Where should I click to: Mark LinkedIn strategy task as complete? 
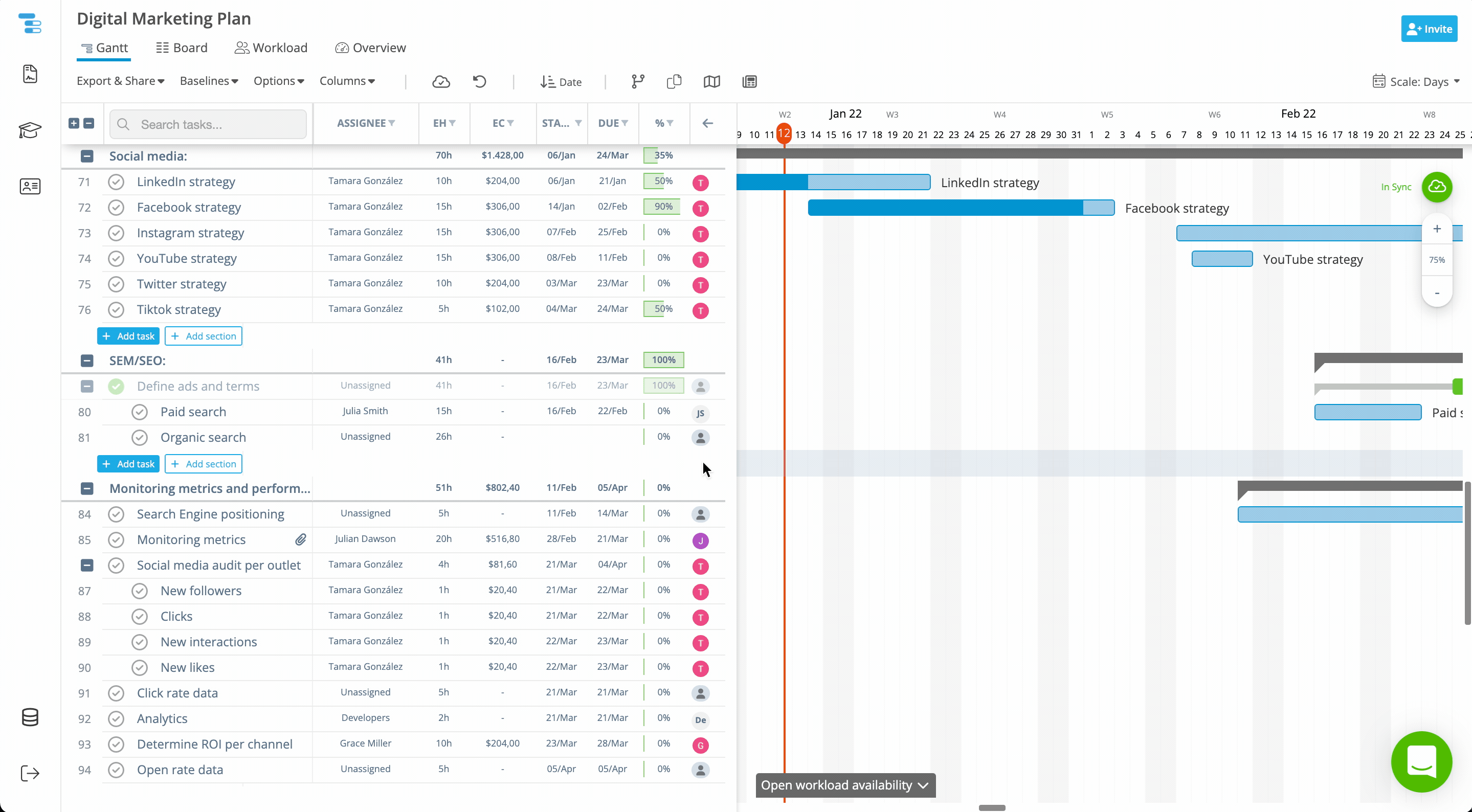(116, 182)
